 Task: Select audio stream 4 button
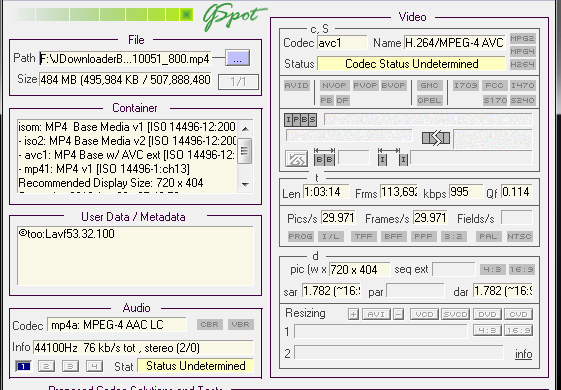[x=94, y=366]
